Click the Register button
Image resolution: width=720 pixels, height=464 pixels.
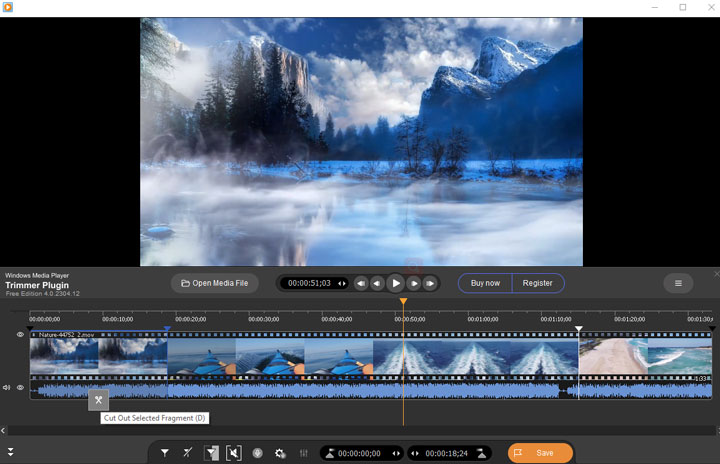pyautogui.click(x=538, y=283)
